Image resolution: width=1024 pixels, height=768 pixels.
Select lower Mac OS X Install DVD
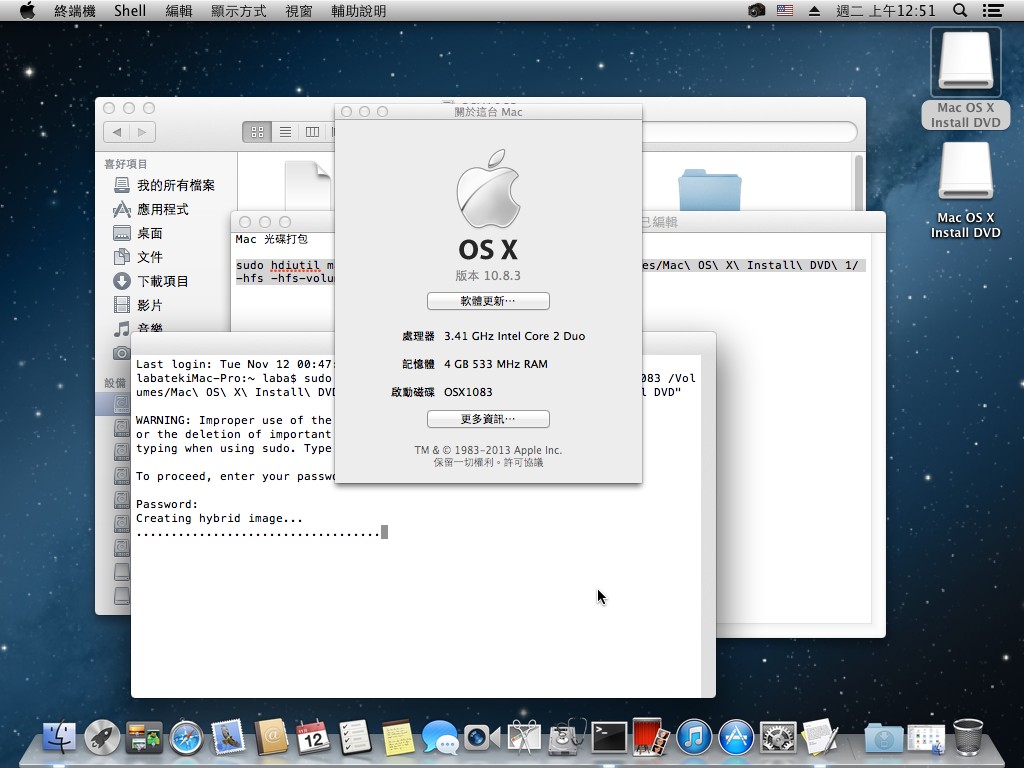point(965,190)
